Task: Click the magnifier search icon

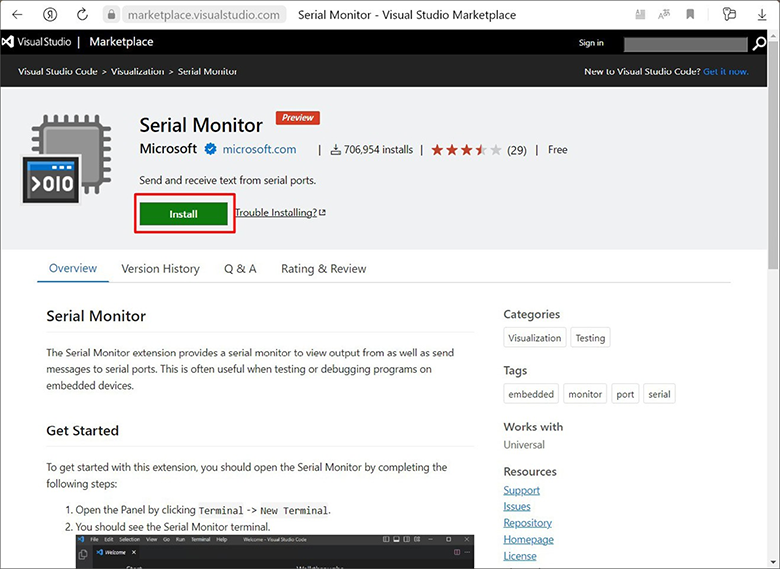Action: pos(759,44)
